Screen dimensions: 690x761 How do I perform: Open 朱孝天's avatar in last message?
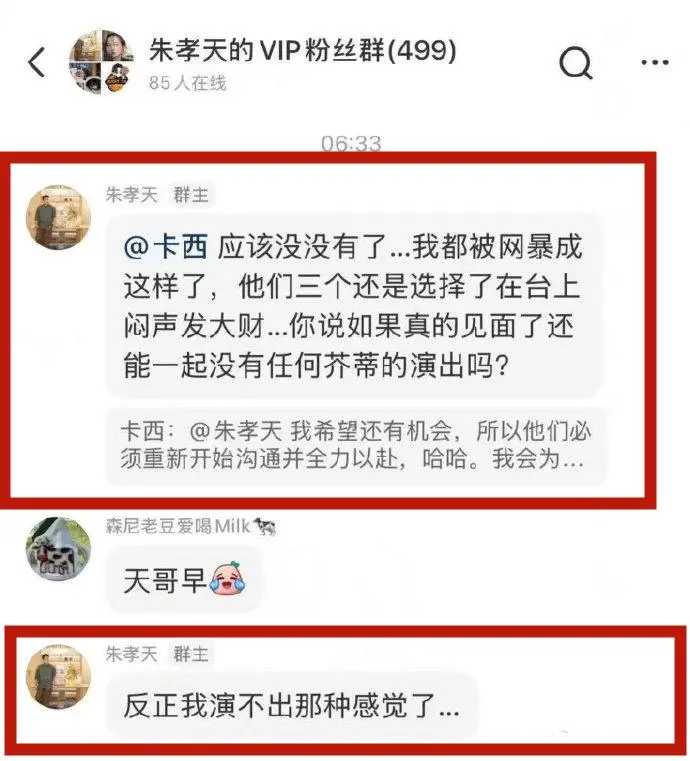click(x=58, y=677)
